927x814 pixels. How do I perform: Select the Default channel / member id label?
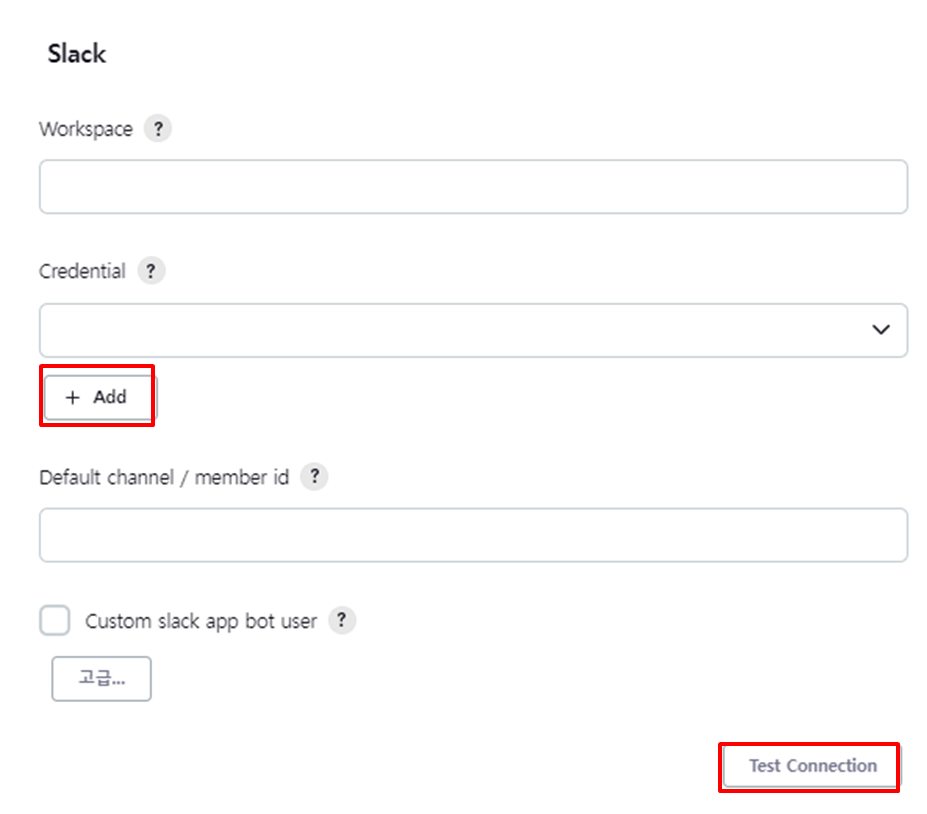[x=164, y=477]
